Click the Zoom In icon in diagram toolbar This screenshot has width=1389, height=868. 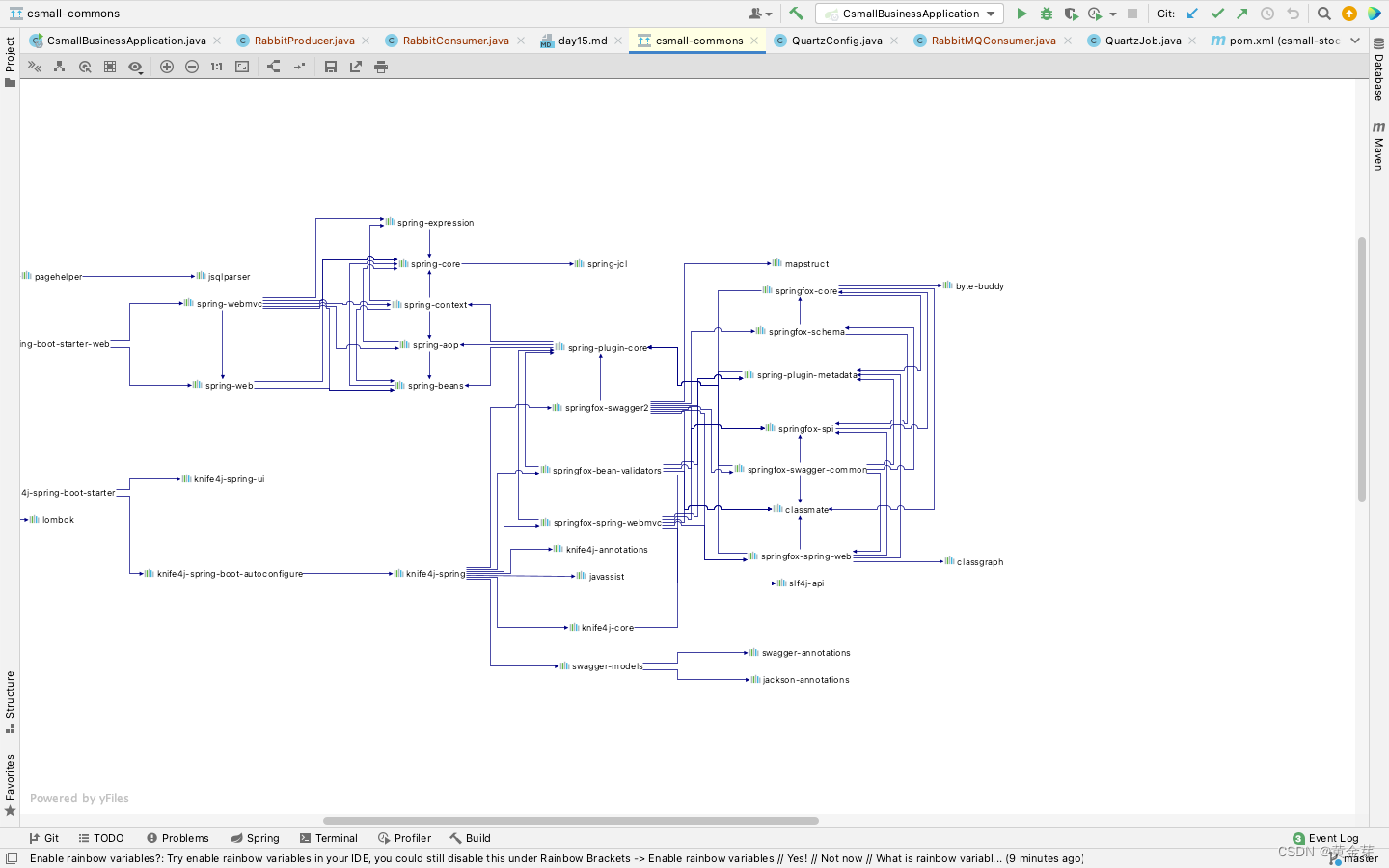point(167,67)
